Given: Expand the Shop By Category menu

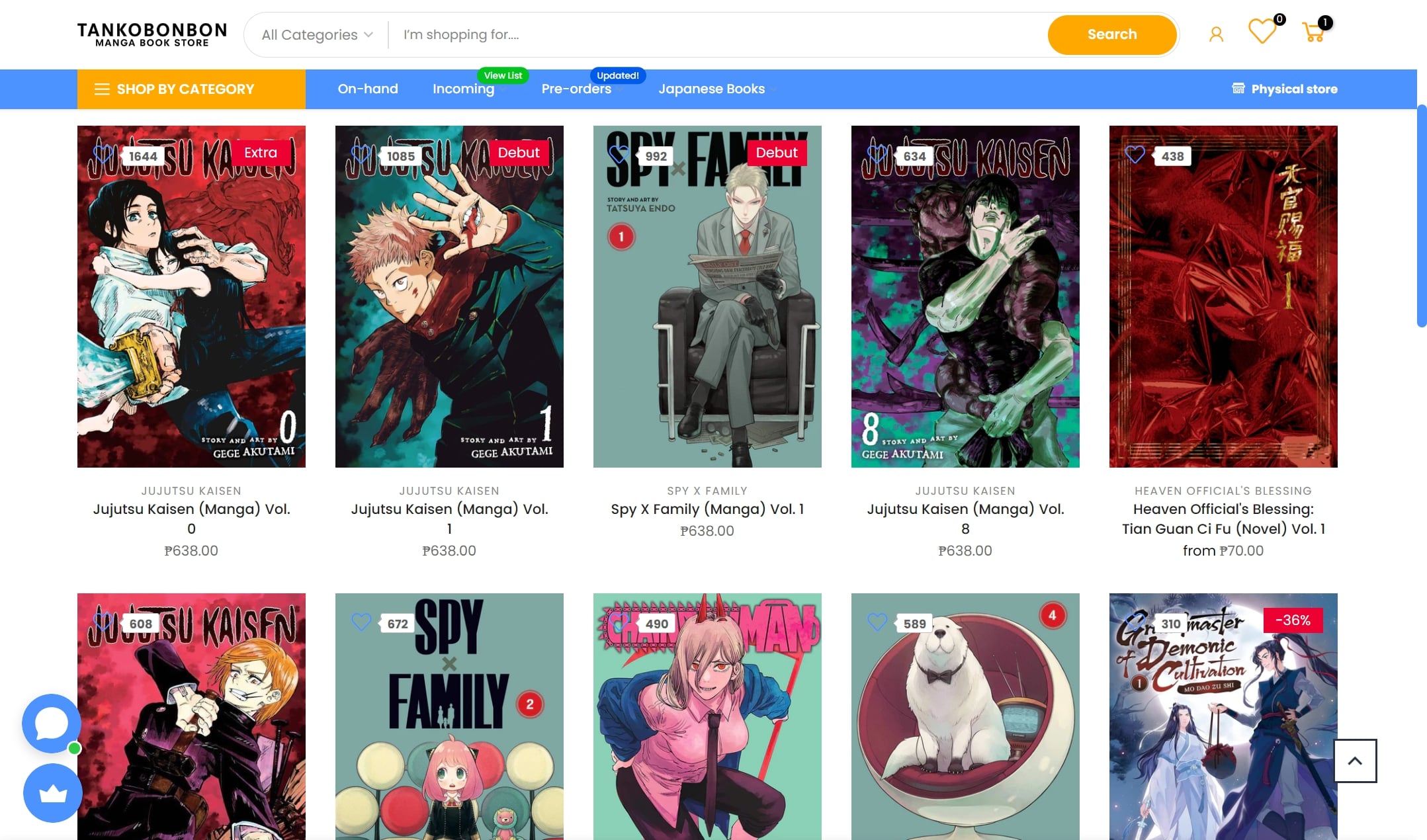Looking at the screenshot, I should point(191,89).
